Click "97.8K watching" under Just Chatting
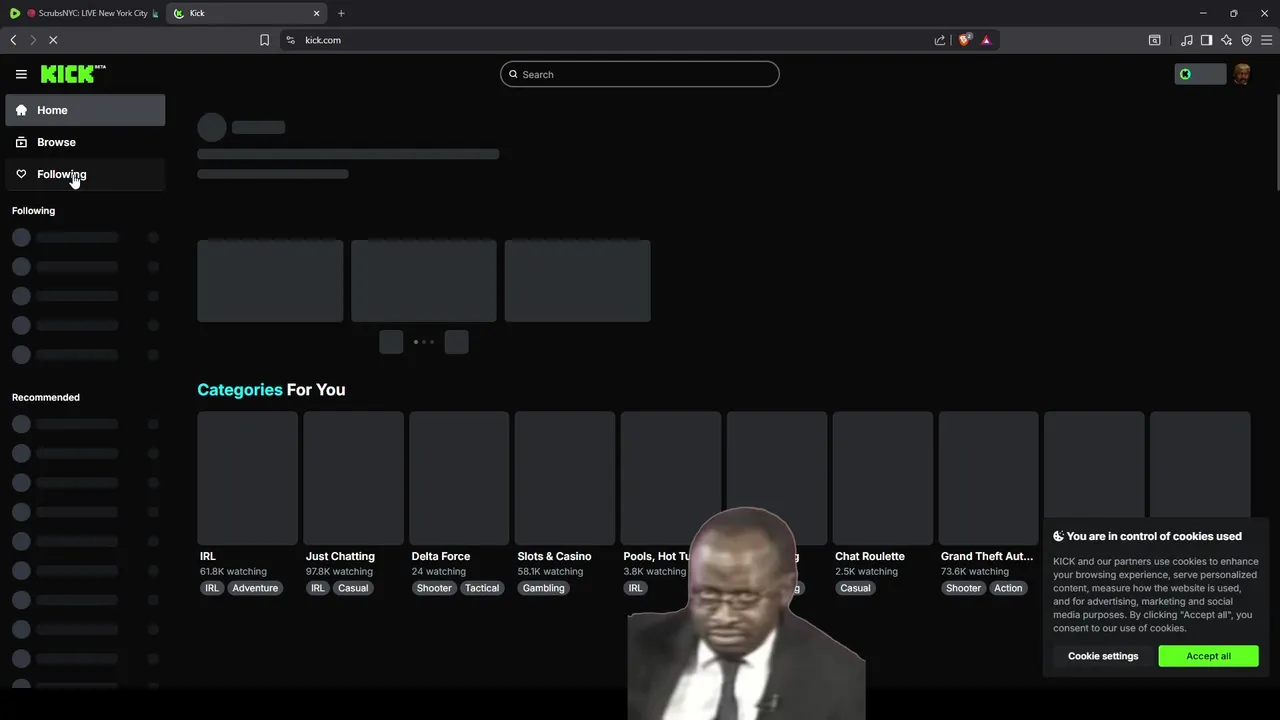1280x720 pixels. tap(339, 572)
